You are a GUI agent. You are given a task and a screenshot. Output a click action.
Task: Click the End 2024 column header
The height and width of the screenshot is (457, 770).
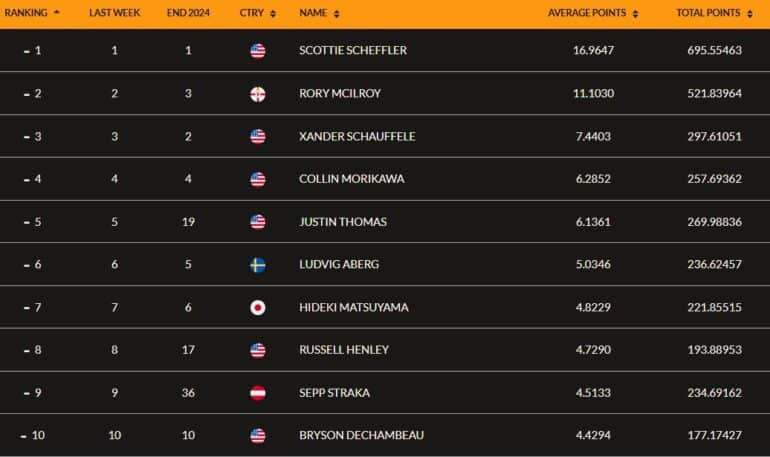(x=188, y=13)
